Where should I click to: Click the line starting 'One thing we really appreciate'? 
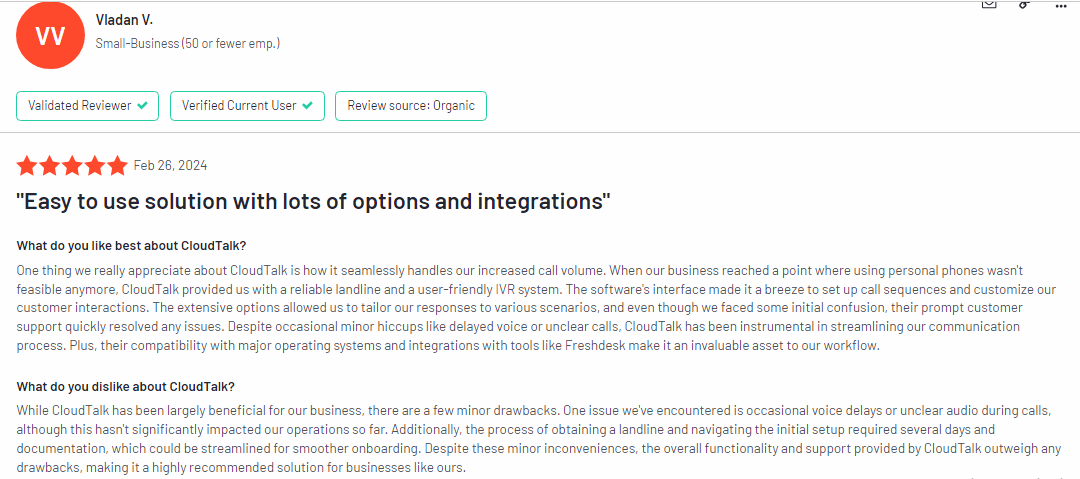point(521,269)
